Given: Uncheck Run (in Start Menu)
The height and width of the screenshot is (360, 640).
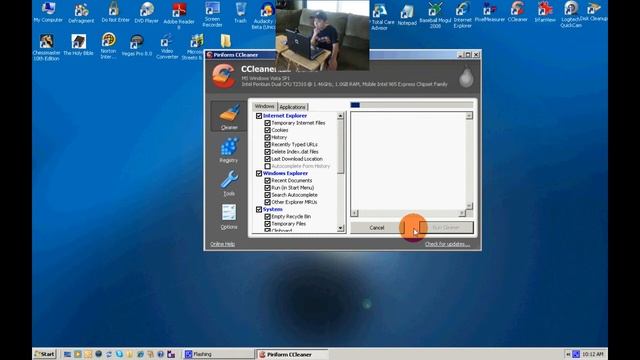Looking at the screenshot, I should 267,188.
